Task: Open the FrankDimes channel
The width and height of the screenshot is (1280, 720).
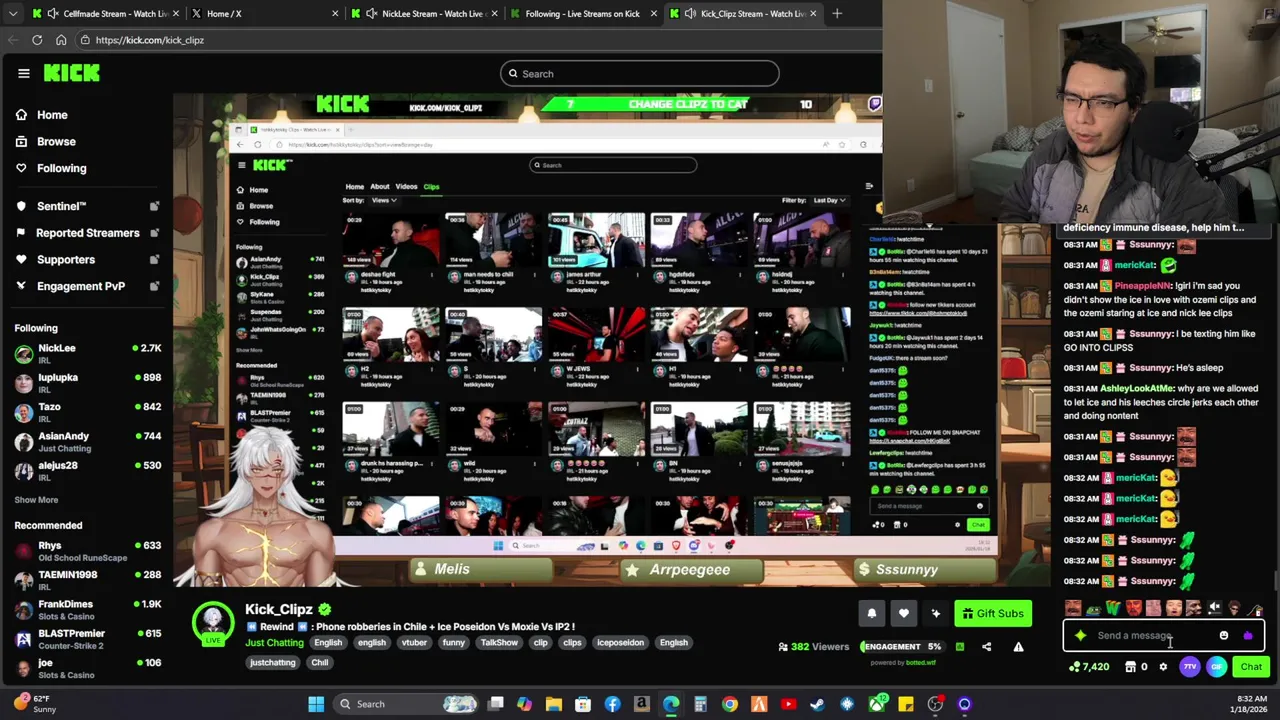Action: (x=87, y=609)
